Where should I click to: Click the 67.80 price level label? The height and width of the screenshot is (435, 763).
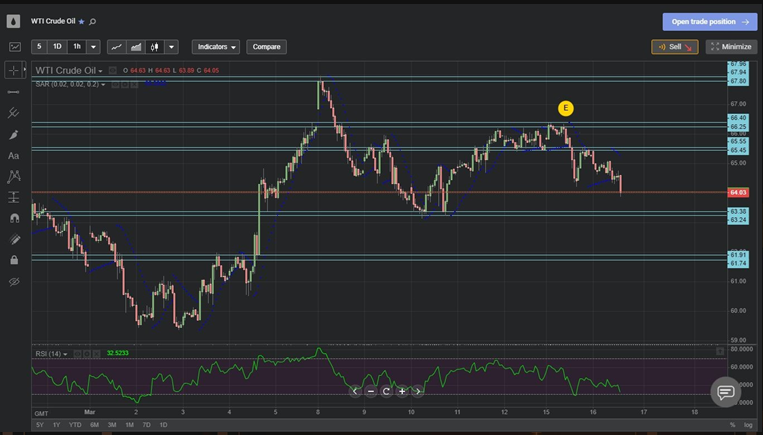[738, 81]
